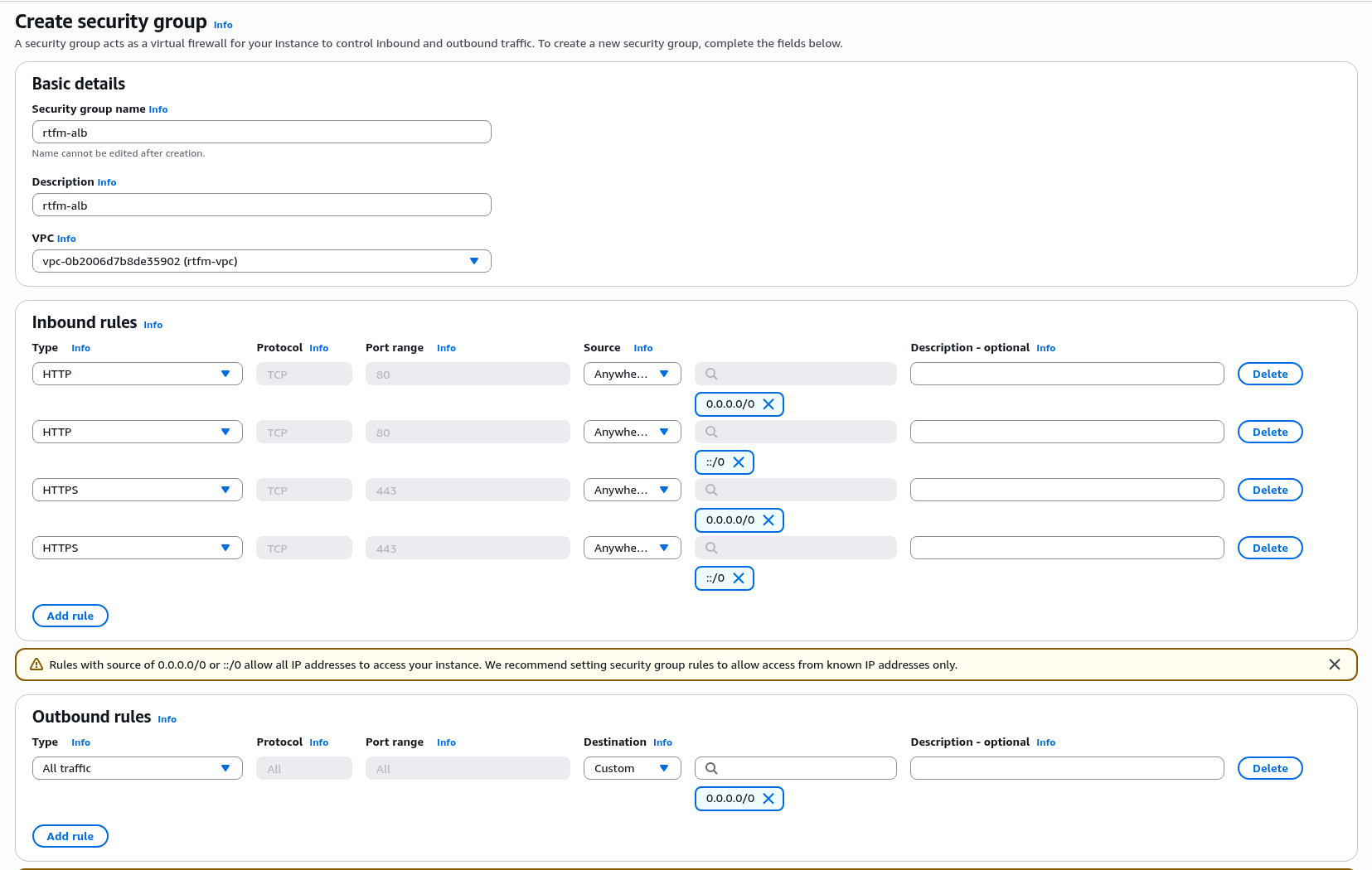Dismiss the source IP warning banner
Screen dimensions: 1372x870
point(1334,665)
